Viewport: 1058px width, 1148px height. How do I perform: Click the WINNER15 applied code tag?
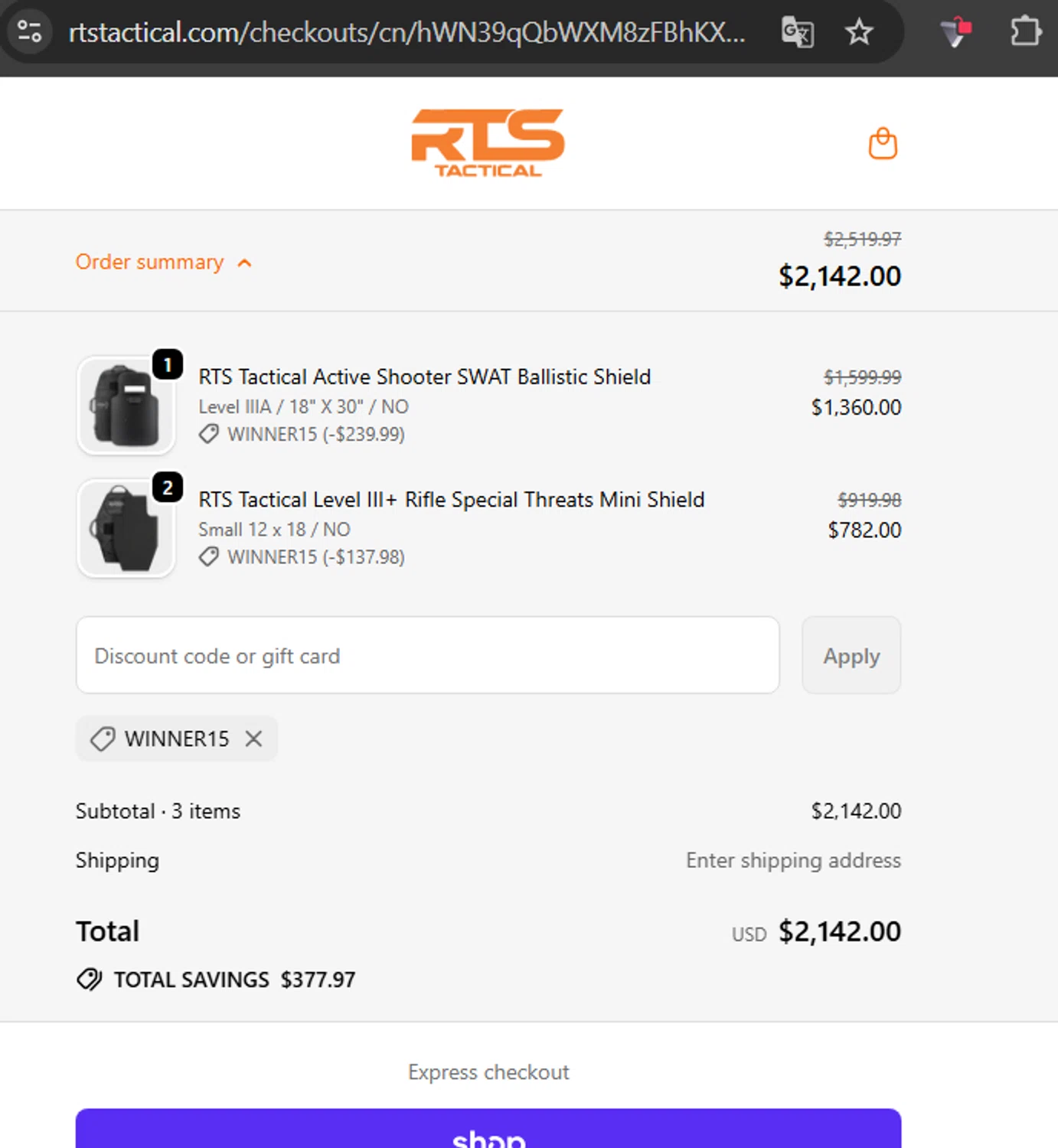(177, 739)
